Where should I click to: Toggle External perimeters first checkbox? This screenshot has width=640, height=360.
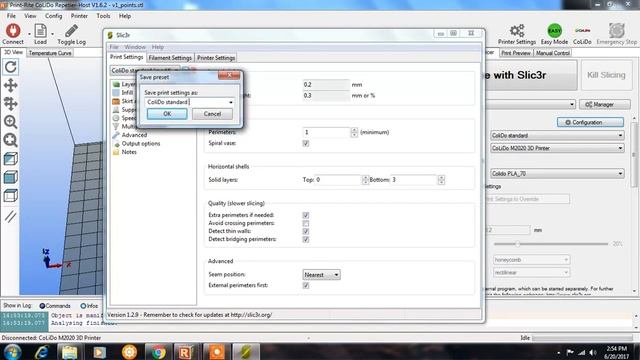[306, 285]
